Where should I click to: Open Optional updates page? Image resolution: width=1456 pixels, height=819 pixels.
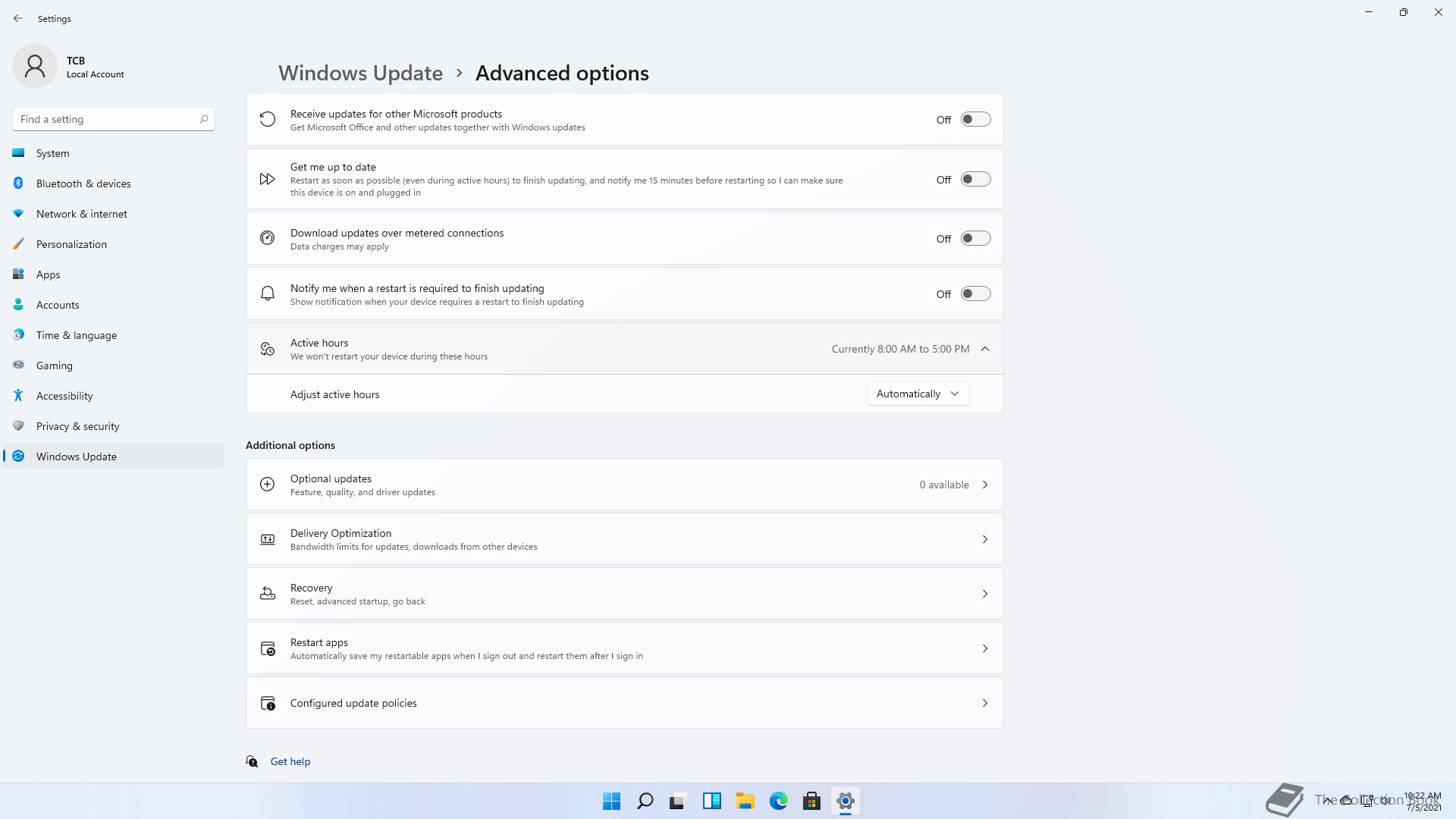coord(623,485)
